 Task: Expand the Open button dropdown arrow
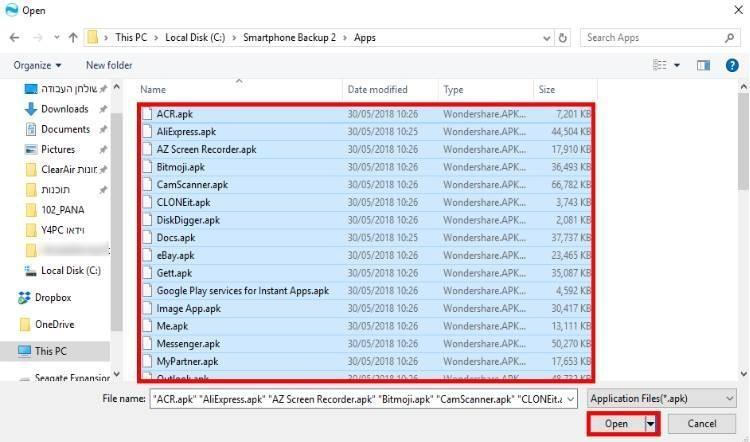click(x=651, y=424)
